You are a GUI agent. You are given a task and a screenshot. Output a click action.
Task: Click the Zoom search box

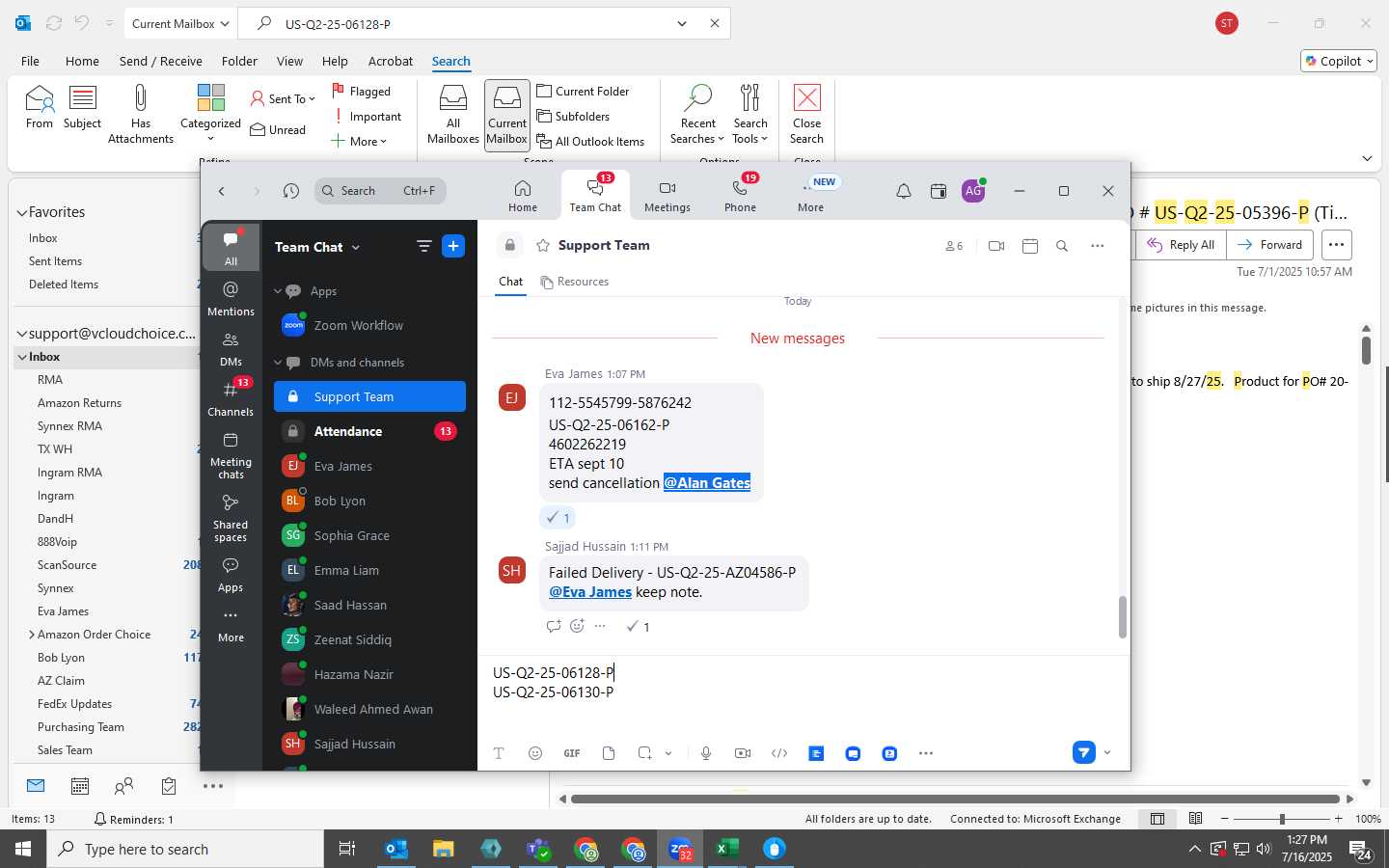coord(379,191)
